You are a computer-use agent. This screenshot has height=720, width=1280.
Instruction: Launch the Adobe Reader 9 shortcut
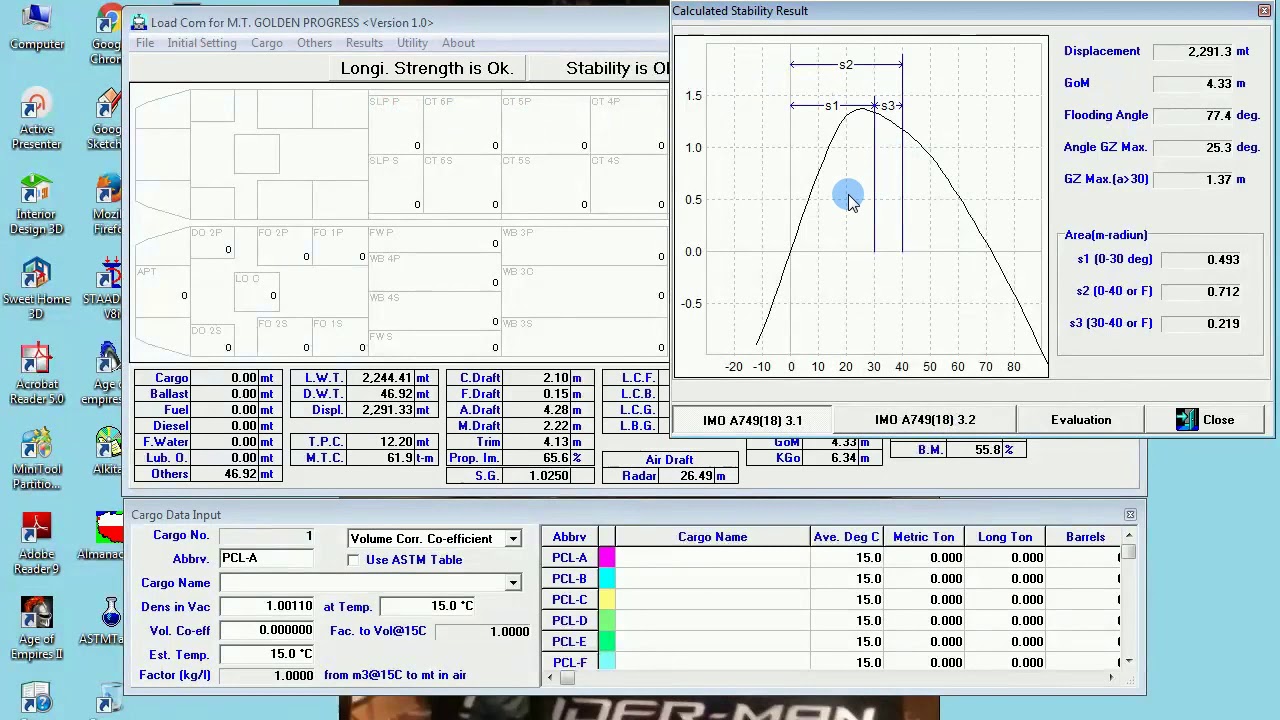(x=37, y=547)
